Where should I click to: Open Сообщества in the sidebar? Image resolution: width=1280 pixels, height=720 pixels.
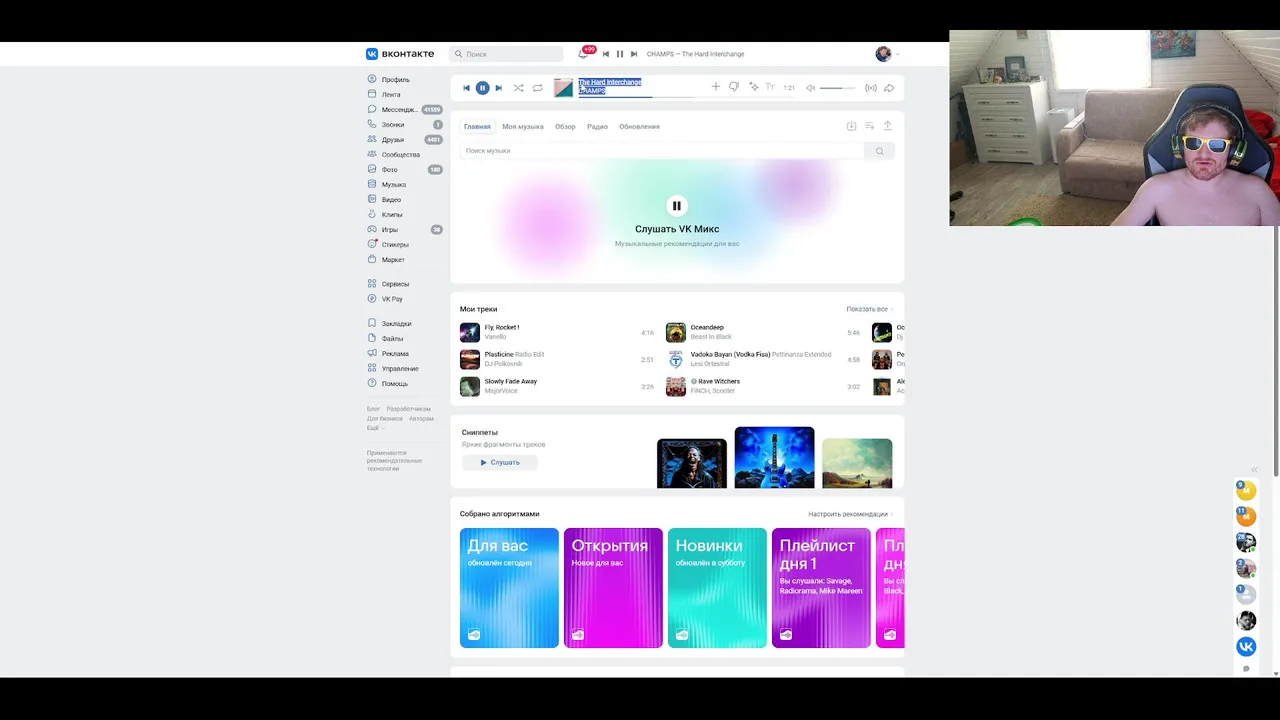pyautogui.click(x=400, y=155)
